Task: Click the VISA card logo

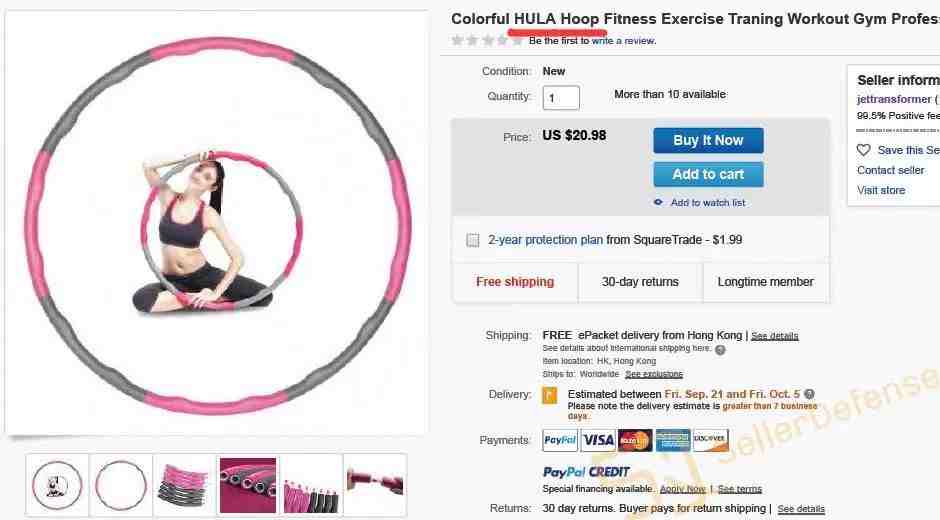Action: point(598,440)
